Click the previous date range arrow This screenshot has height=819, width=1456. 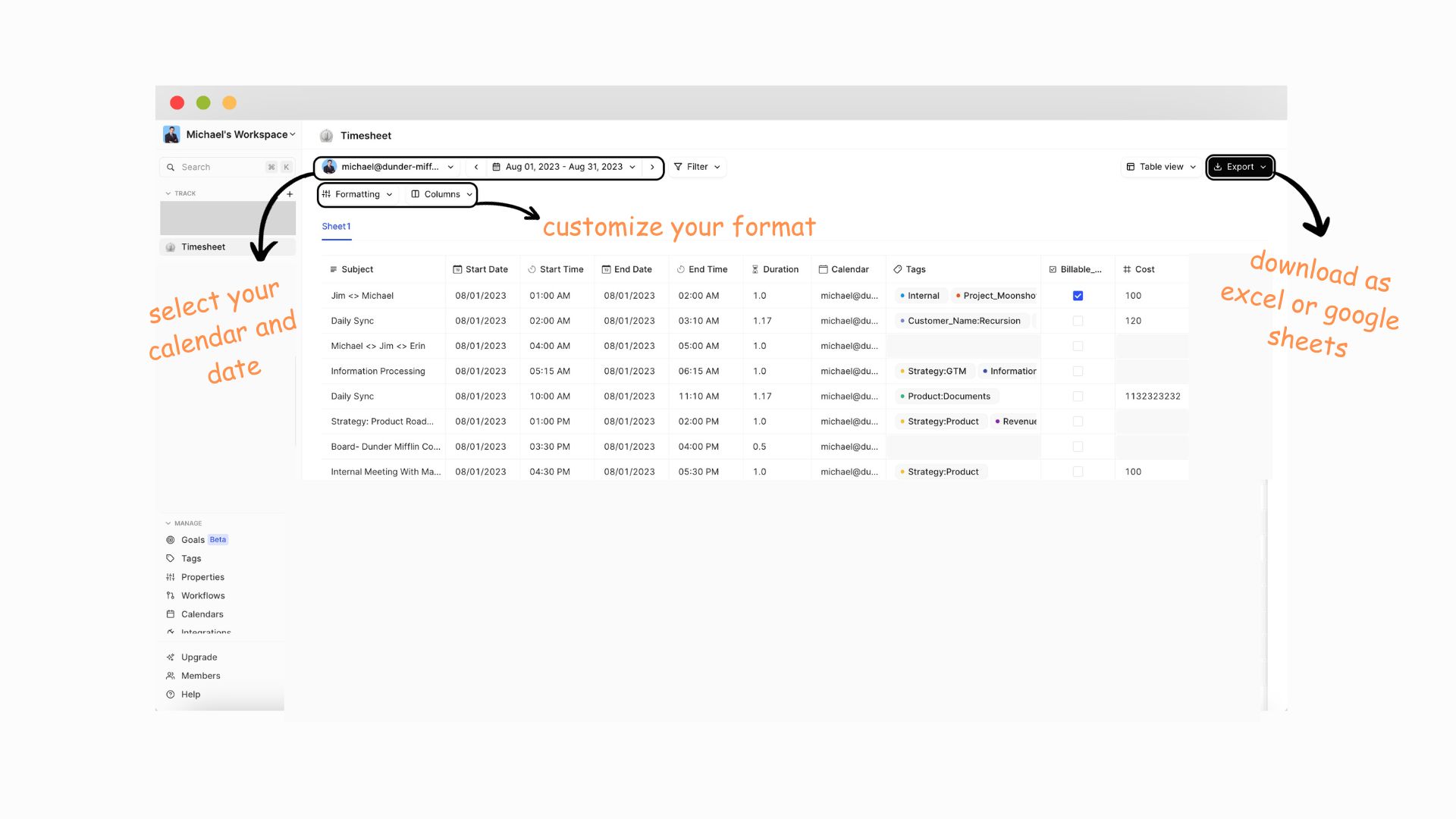(476, 167)
